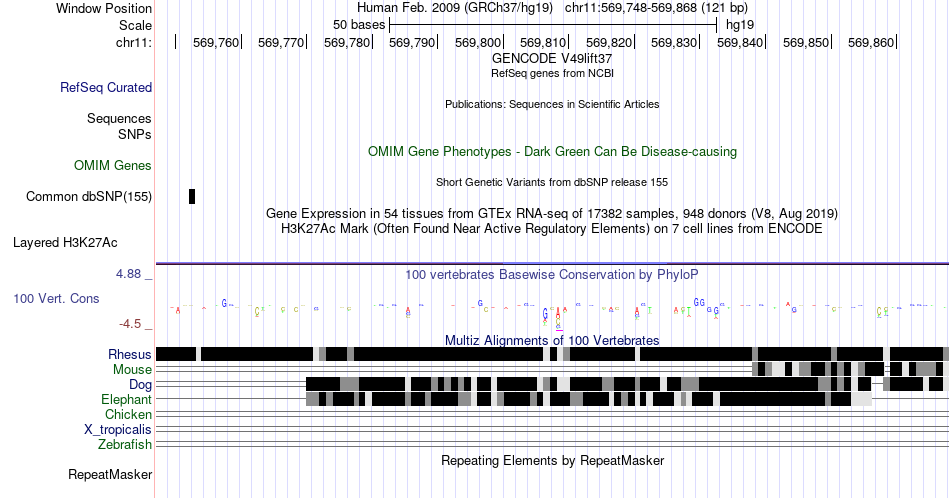Click the Rhesus alignment label
Image resolution: width=950 pixels, height=498 pixels.
click(x=130, y=354)
